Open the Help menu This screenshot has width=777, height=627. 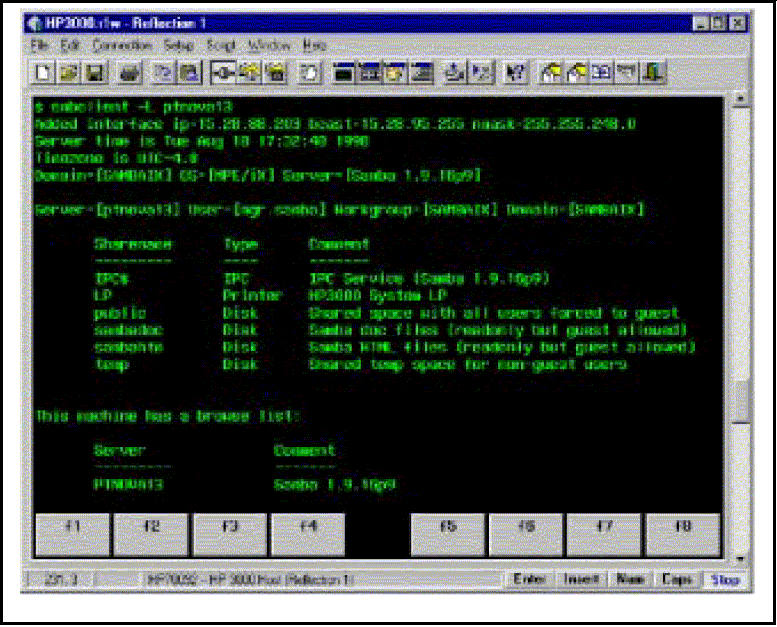(315, 46)
